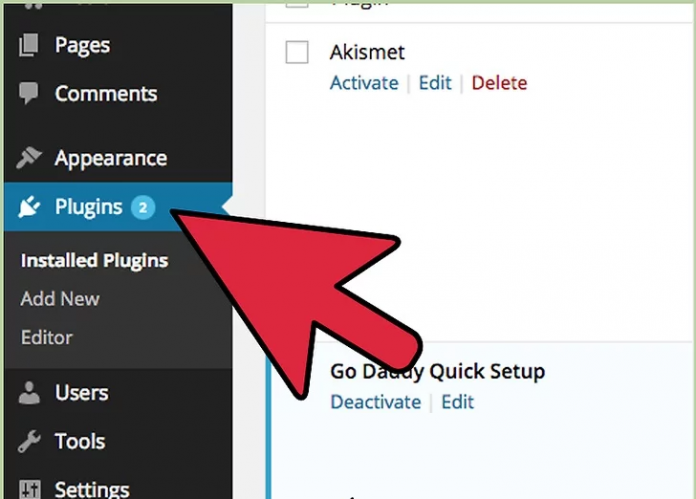The image size is (696, 499).
Task: Click the Appearance text label in sidebar
Action: pyautogui.click(x=110, y=158)
